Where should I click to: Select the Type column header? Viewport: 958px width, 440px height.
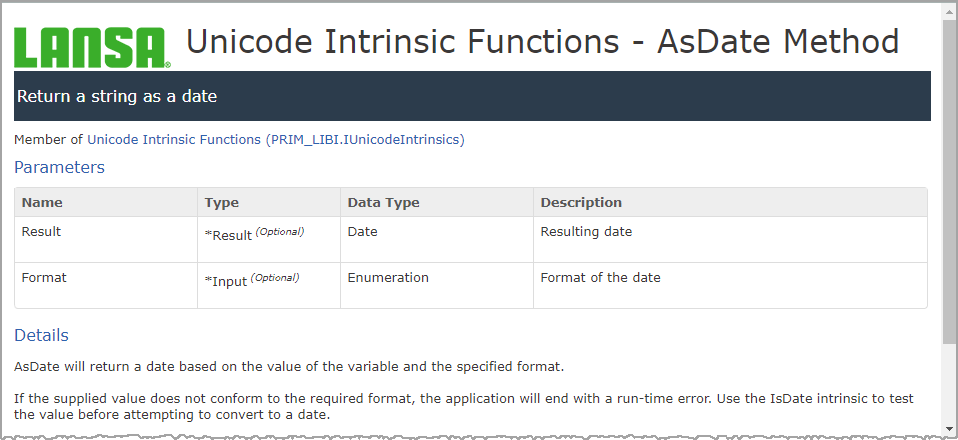pyautogui.click(x=222, y=202)
